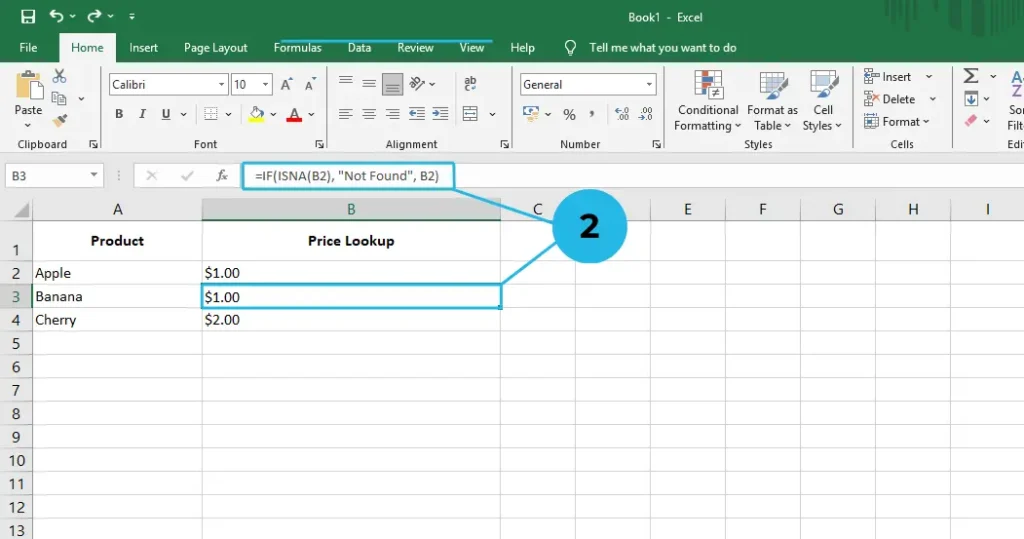Toggle Bold formatting
This screenshot has width=1024, height=539.
tap(119, 114)
